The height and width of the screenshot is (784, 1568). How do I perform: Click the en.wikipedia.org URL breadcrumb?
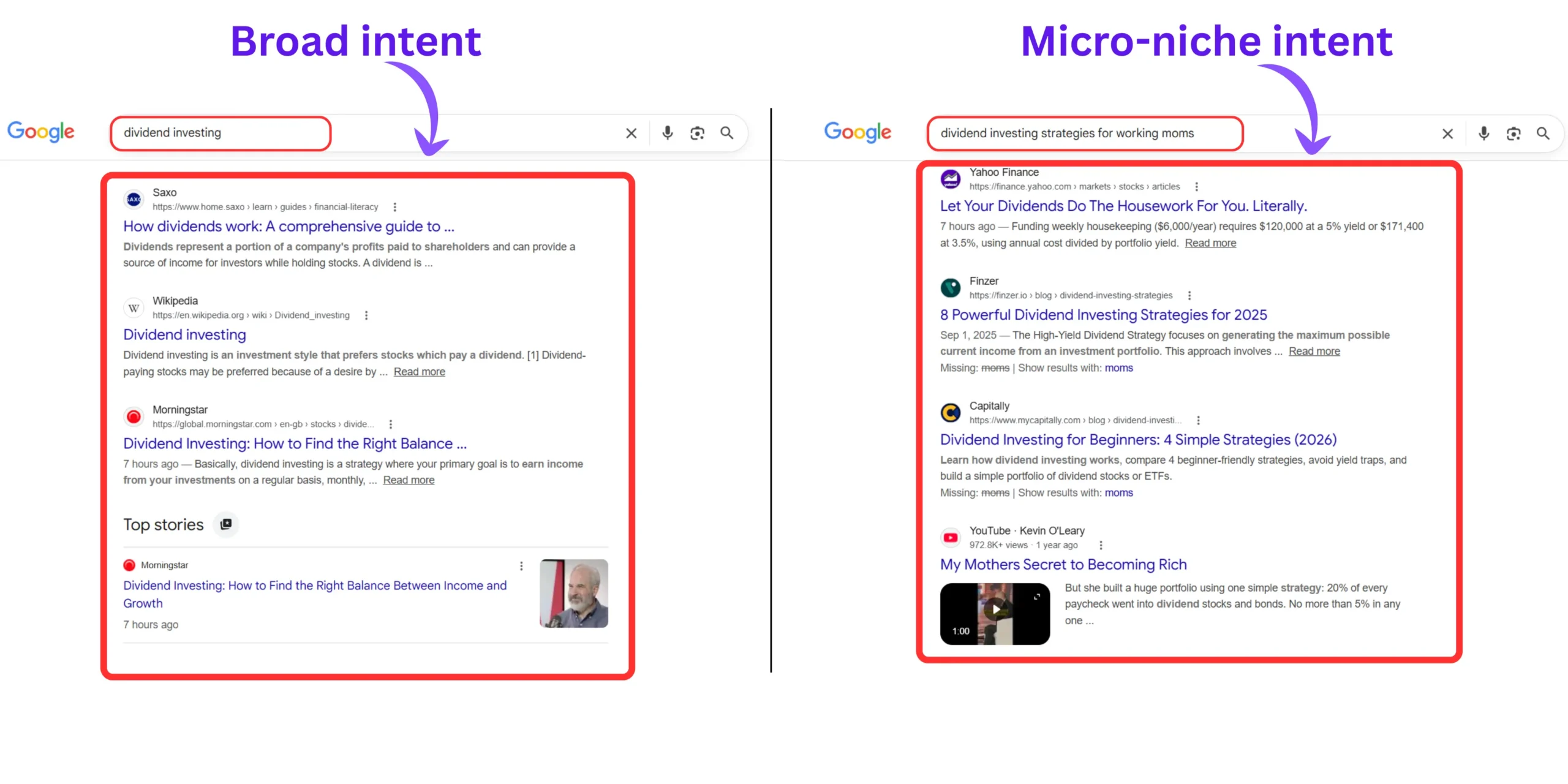pyautogui.click(x=251, y=315)
